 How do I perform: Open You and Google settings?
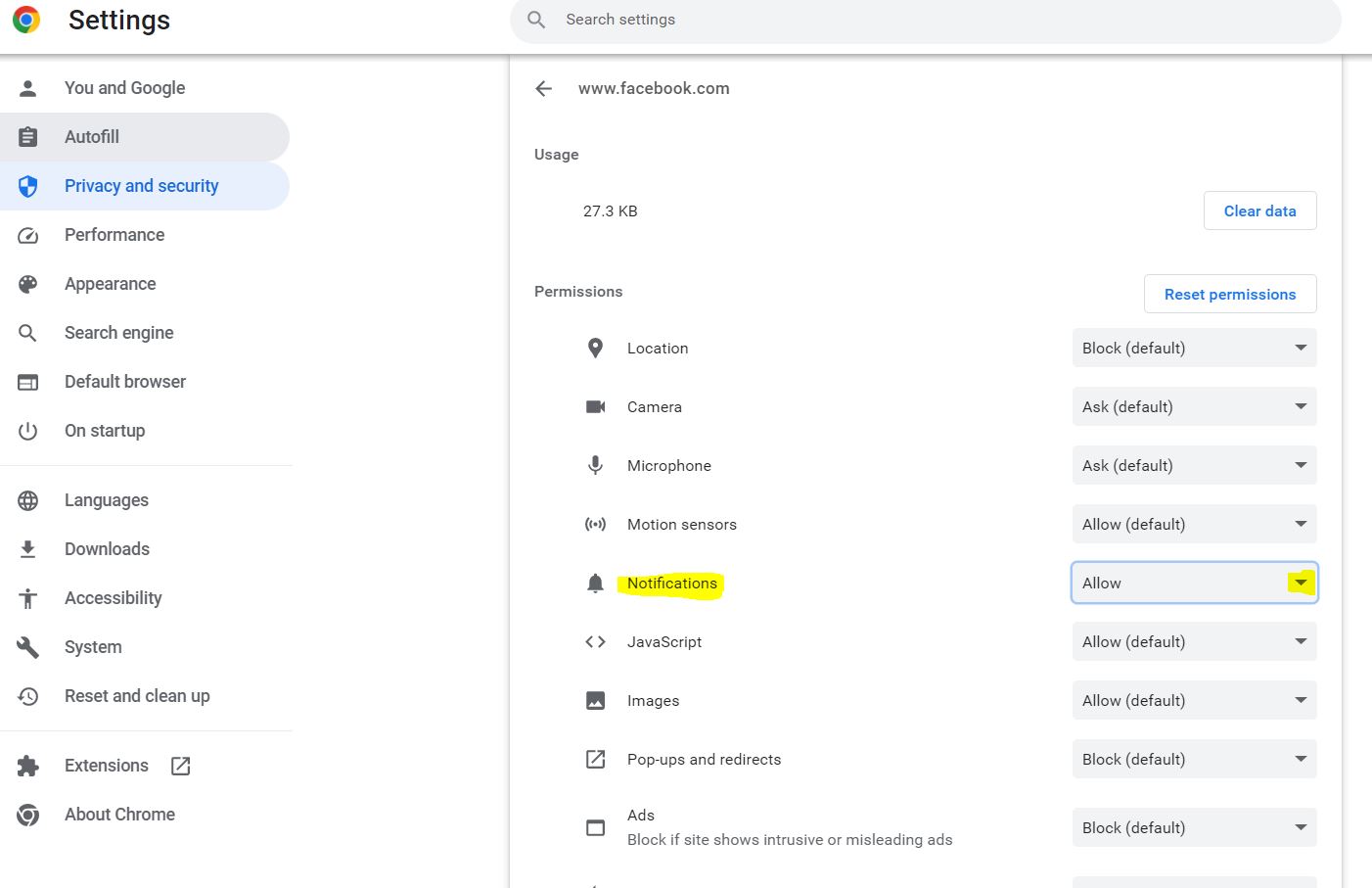(x=145, y=88)
